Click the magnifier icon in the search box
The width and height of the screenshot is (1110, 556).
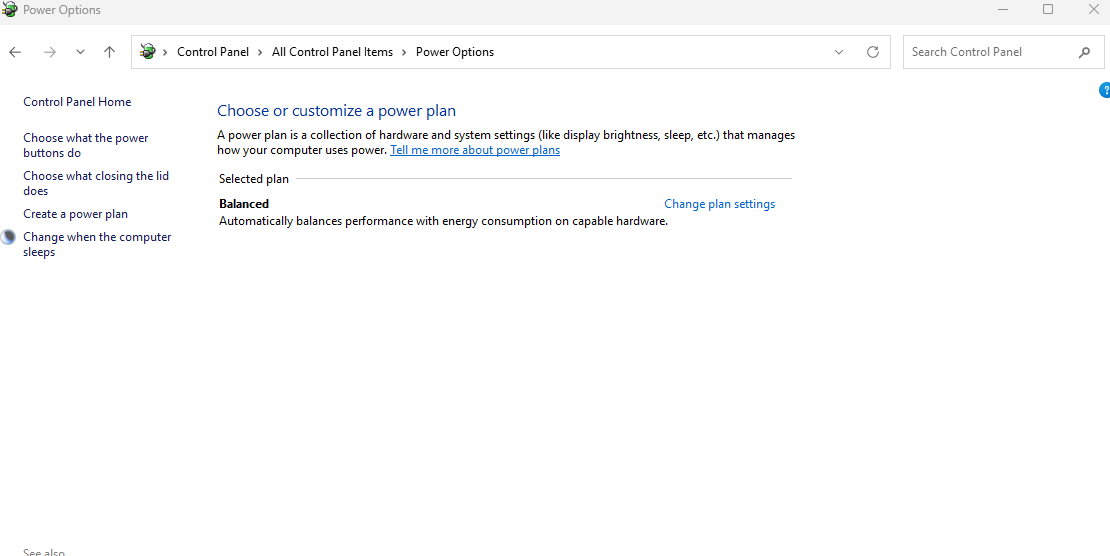click(1084, 52)
